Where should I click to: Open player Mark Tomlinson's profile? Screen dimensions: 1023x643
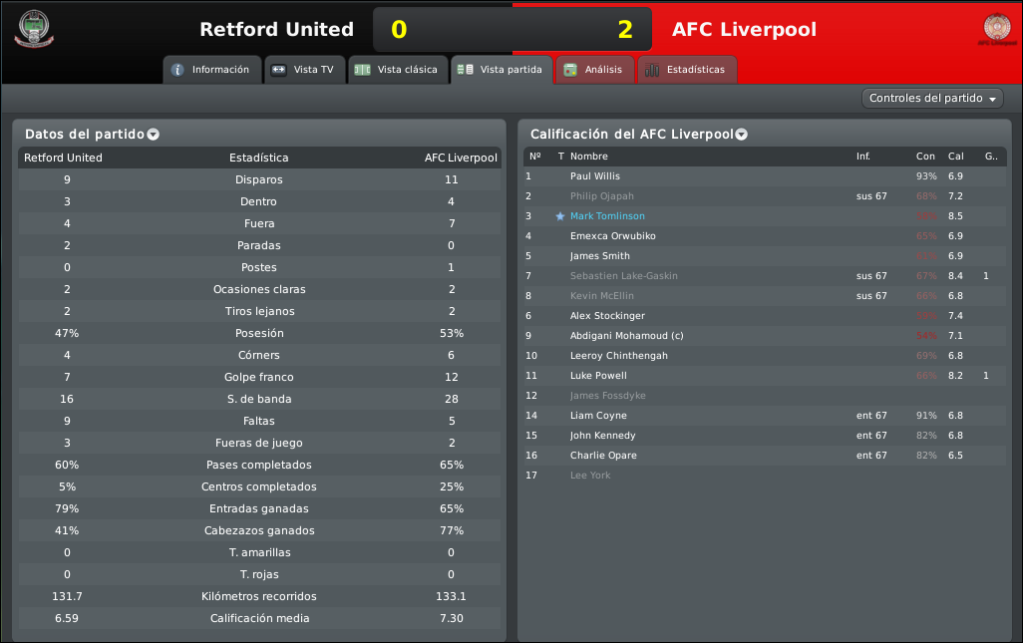coord(607,216)
